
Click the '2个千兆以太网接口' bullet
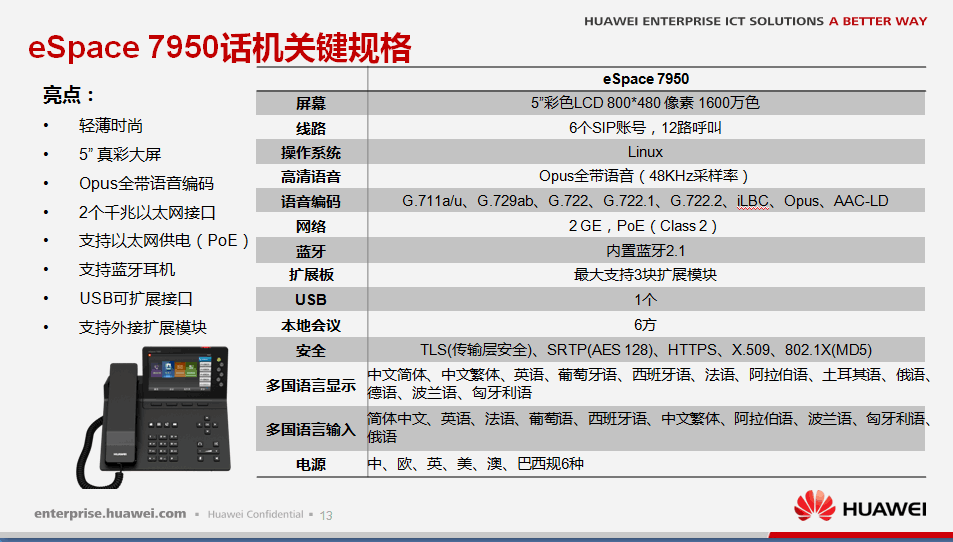(148, 213)
